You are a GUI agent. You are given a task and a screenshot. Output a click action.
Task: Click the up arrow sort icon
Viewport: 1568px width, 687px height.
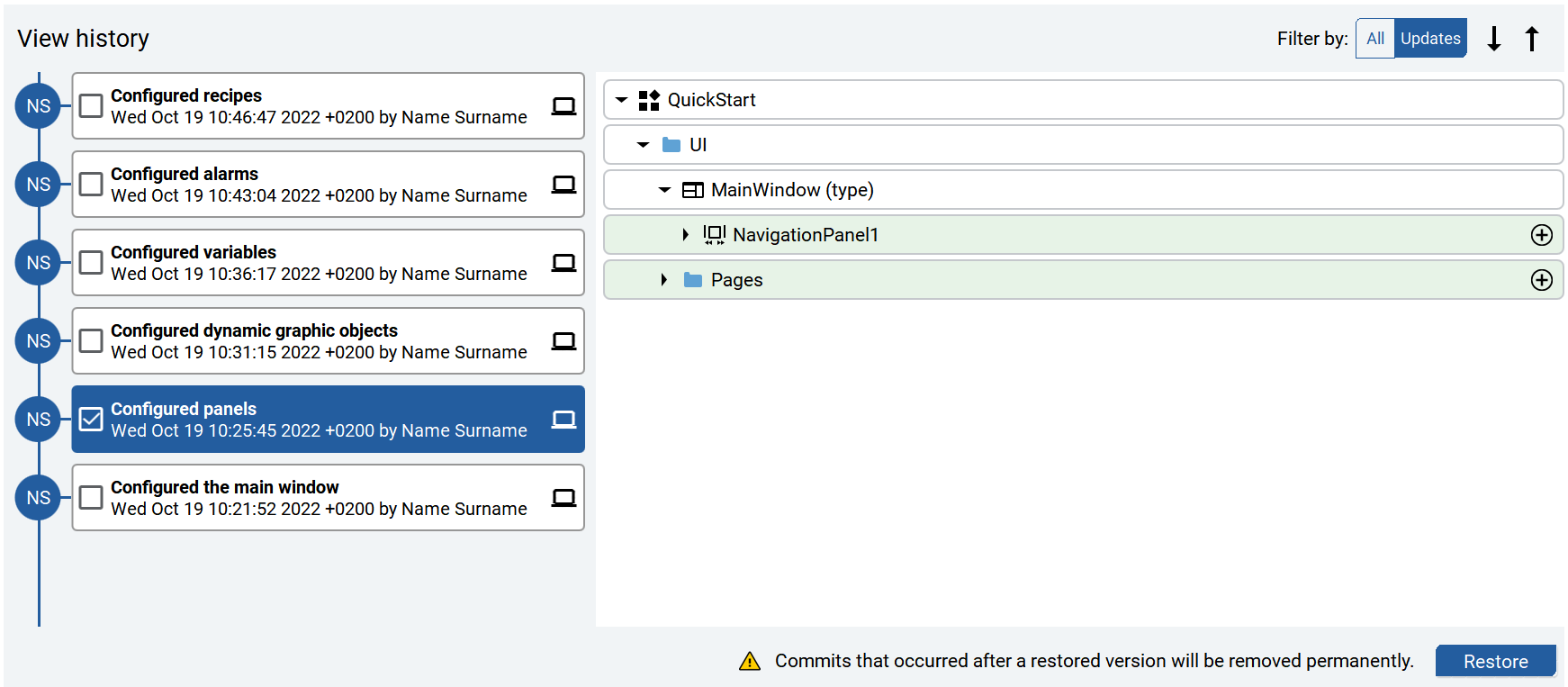1532,39
